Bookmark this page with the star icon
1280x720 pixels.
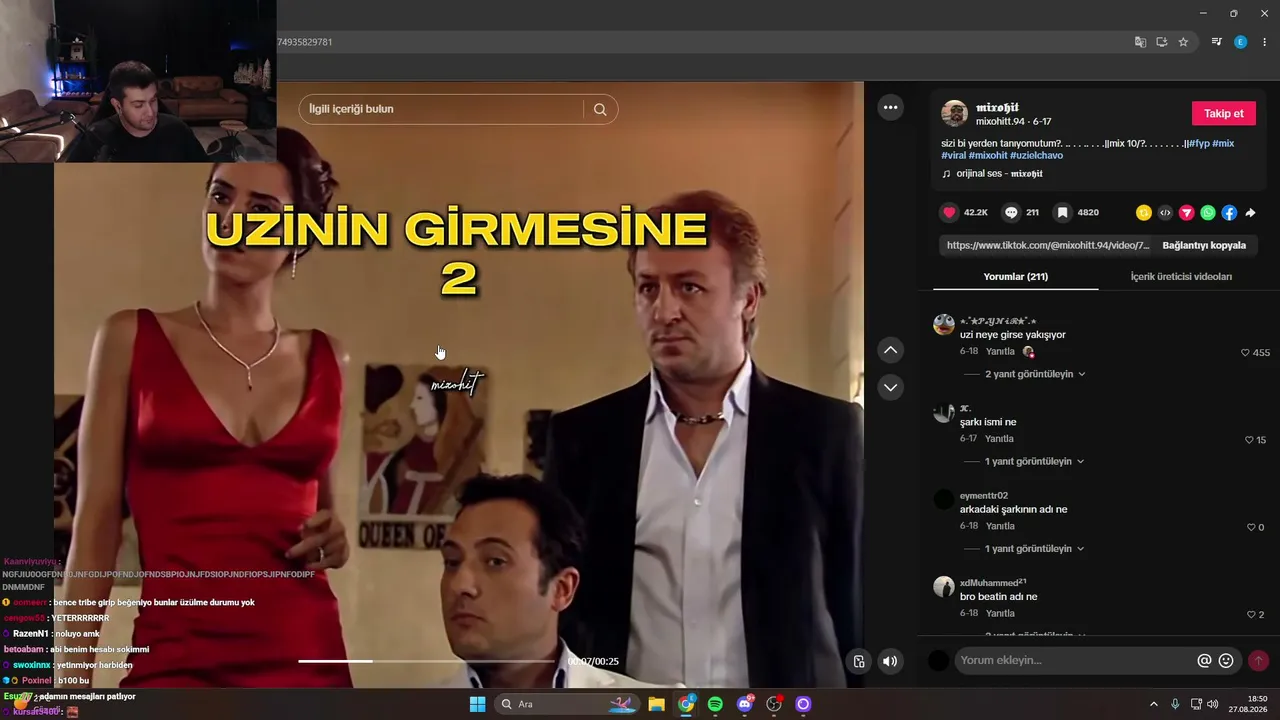point(1183,42)
